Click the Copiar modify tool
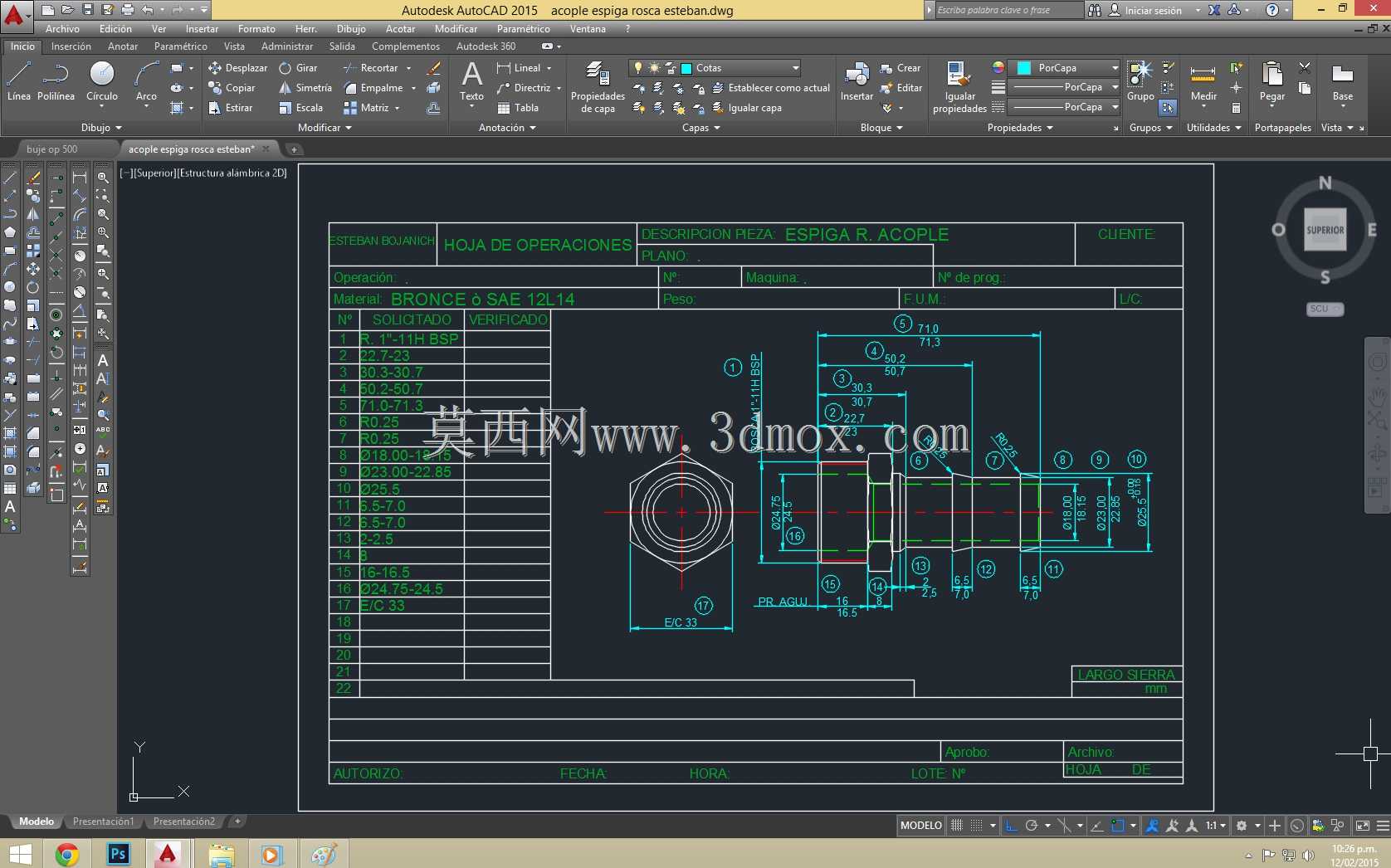The image size is (1391, 868). 232,88
